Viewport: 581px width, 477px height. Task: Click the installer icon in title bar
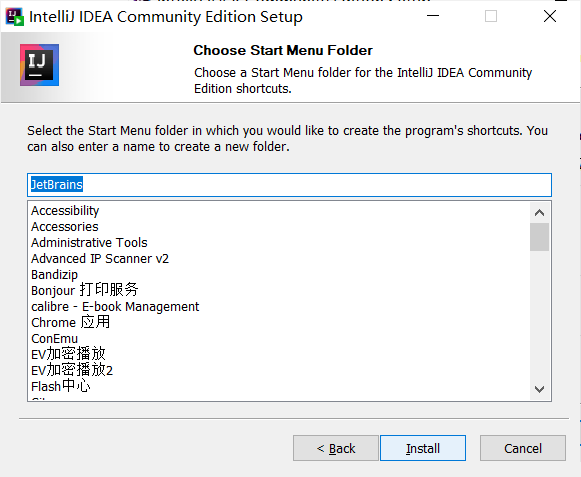click(14, 17)
